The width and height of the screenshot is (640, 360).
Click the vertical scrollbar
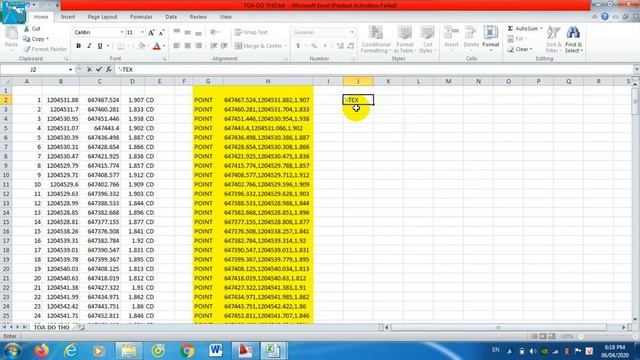(x=636, y=202)
